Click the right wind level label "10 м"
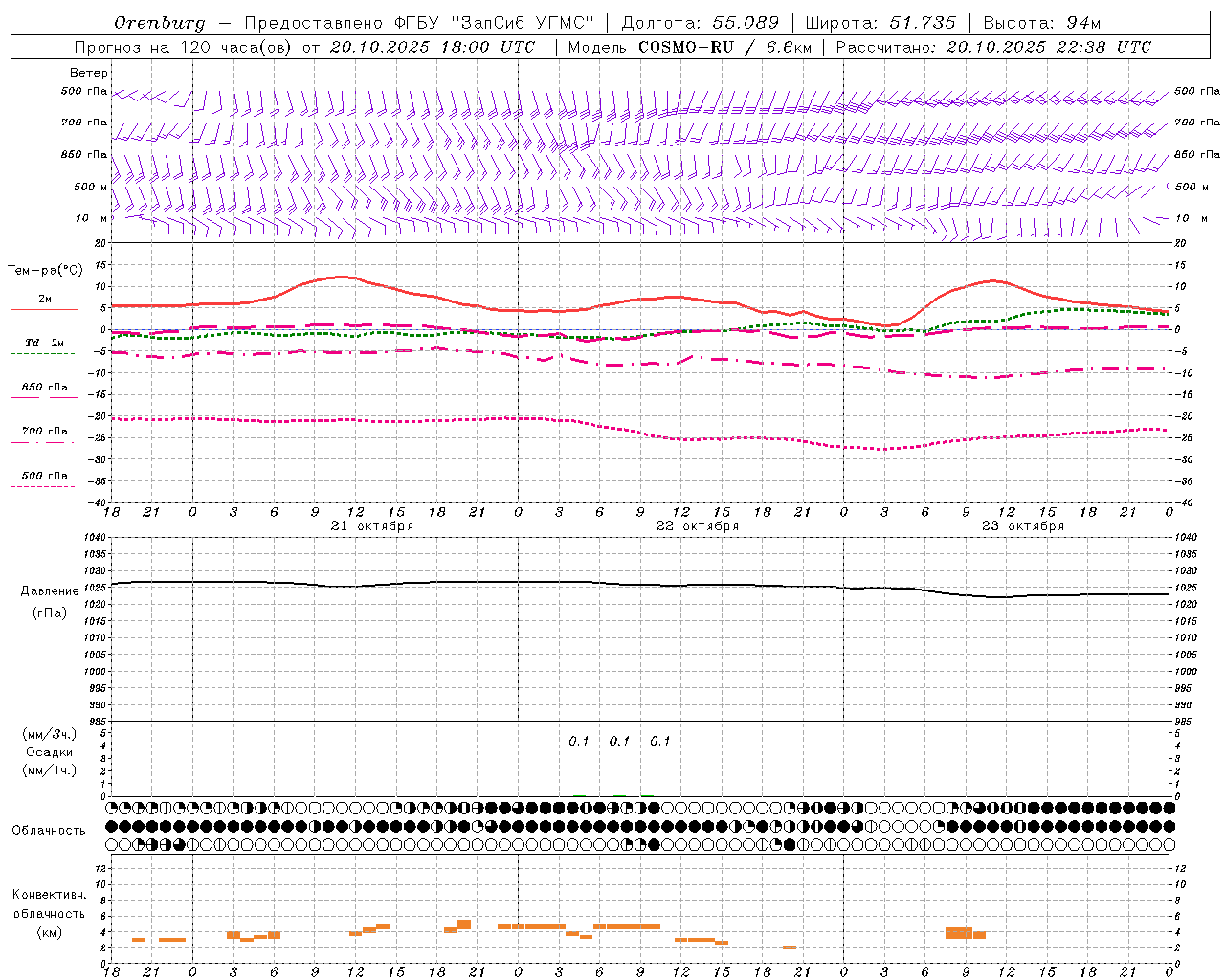 click(x=1192, y=219)
